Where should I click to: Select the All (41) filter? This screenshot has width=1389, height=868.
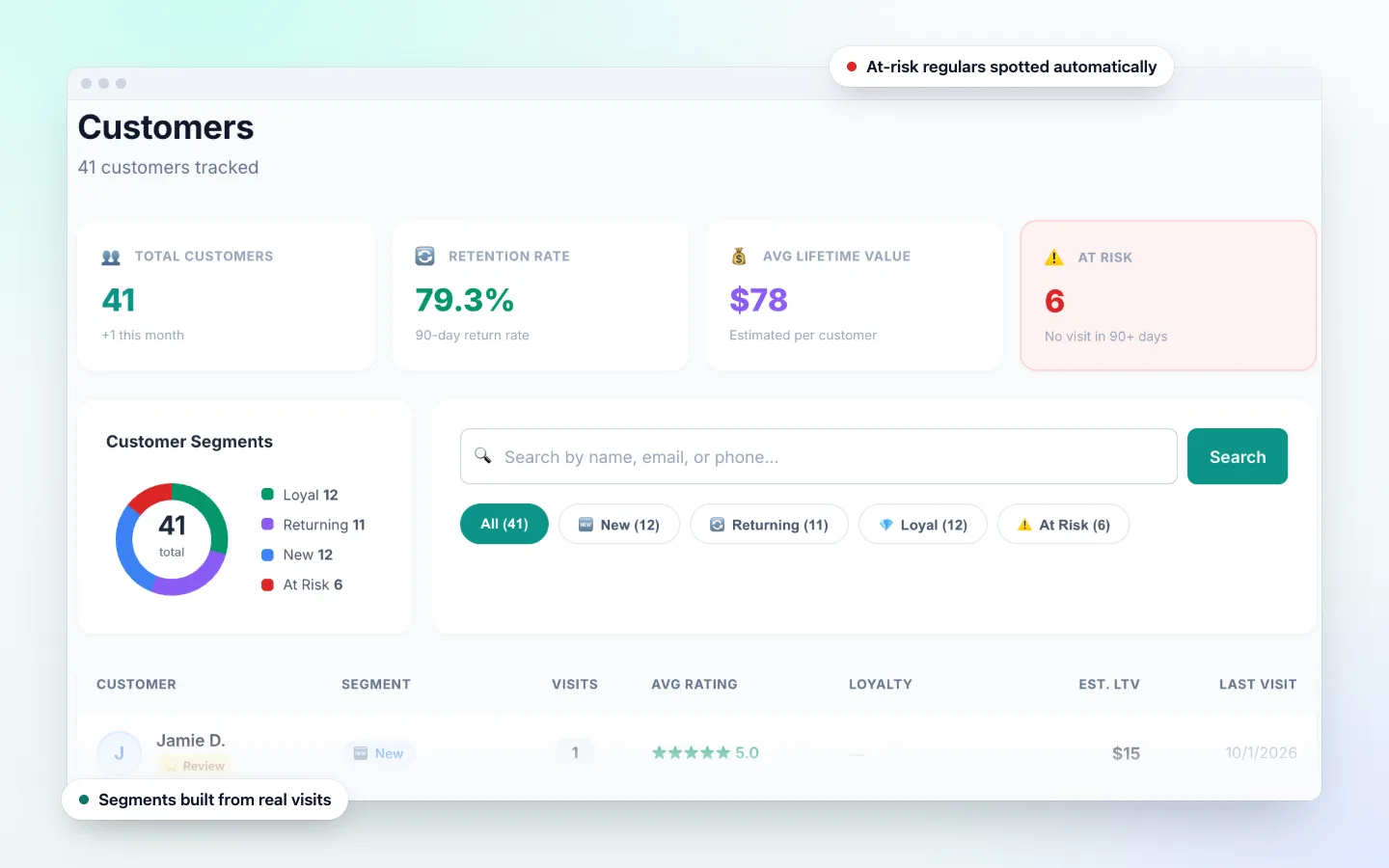504,524
